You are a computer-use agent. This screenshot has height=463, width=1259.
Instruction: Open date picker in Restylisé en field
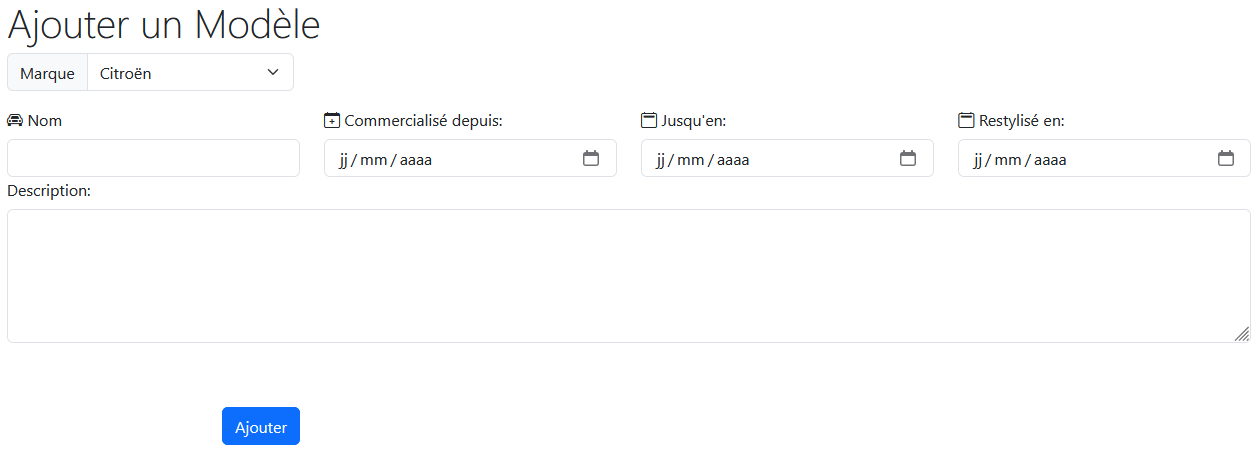[1225, 158]
